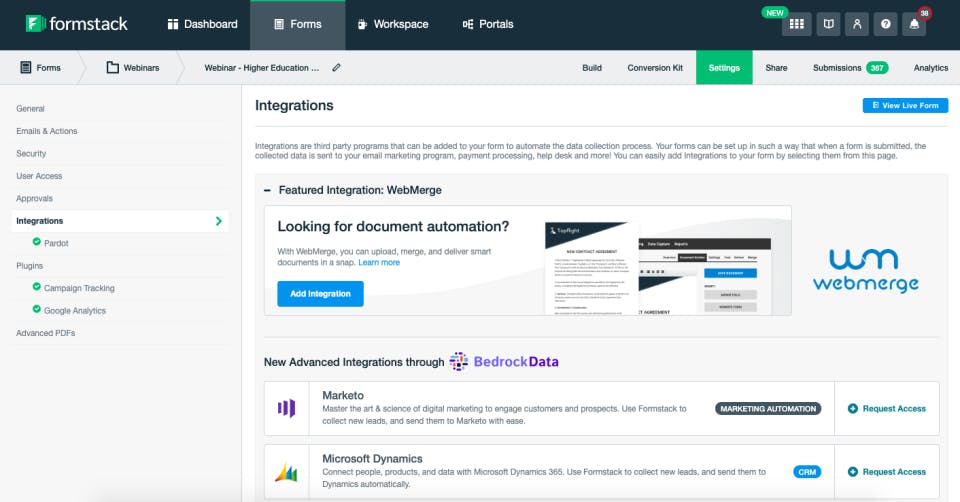
Task: Open Approvals settings
Action: tap(34, 198)
